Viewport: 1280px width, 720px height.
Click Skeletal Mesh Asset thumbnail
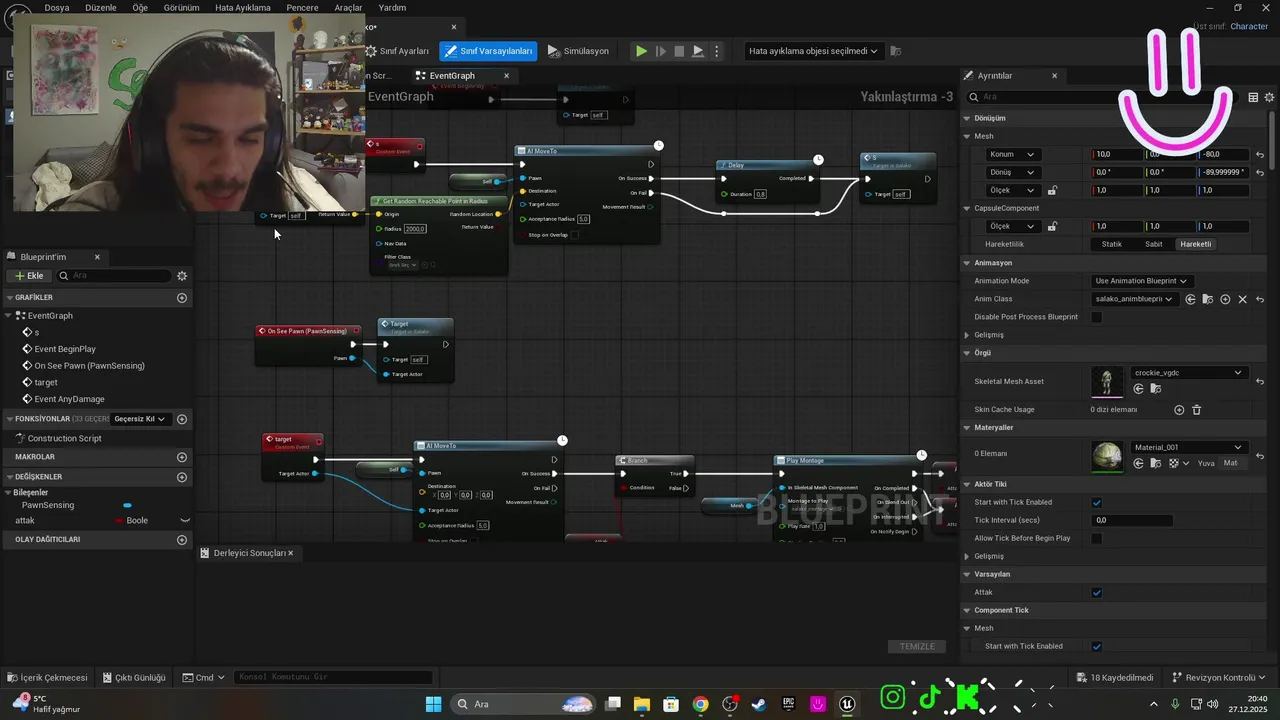tap(1107, 381)
